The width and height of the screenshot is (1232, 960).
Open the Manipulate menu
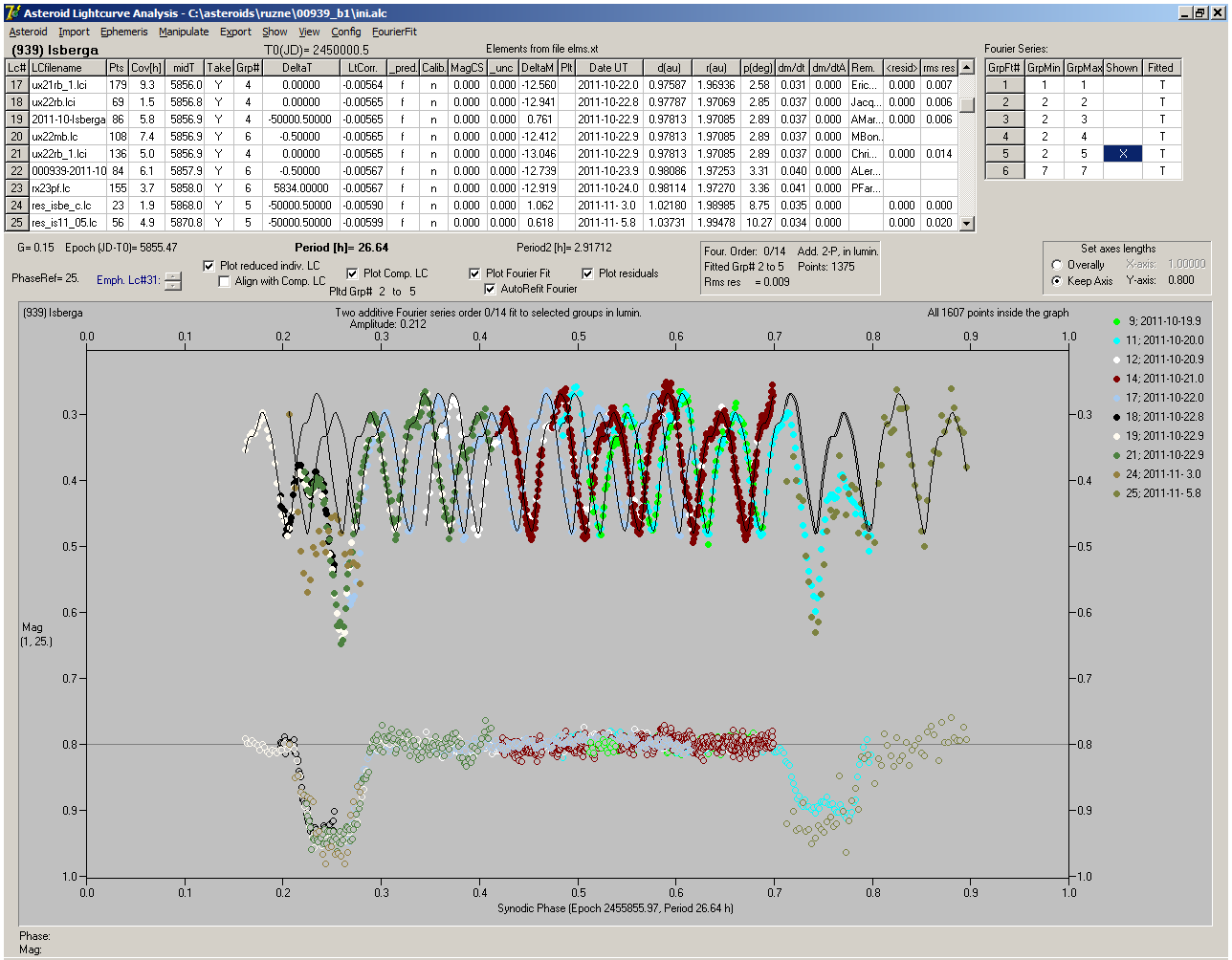click(x=184, y=32)
